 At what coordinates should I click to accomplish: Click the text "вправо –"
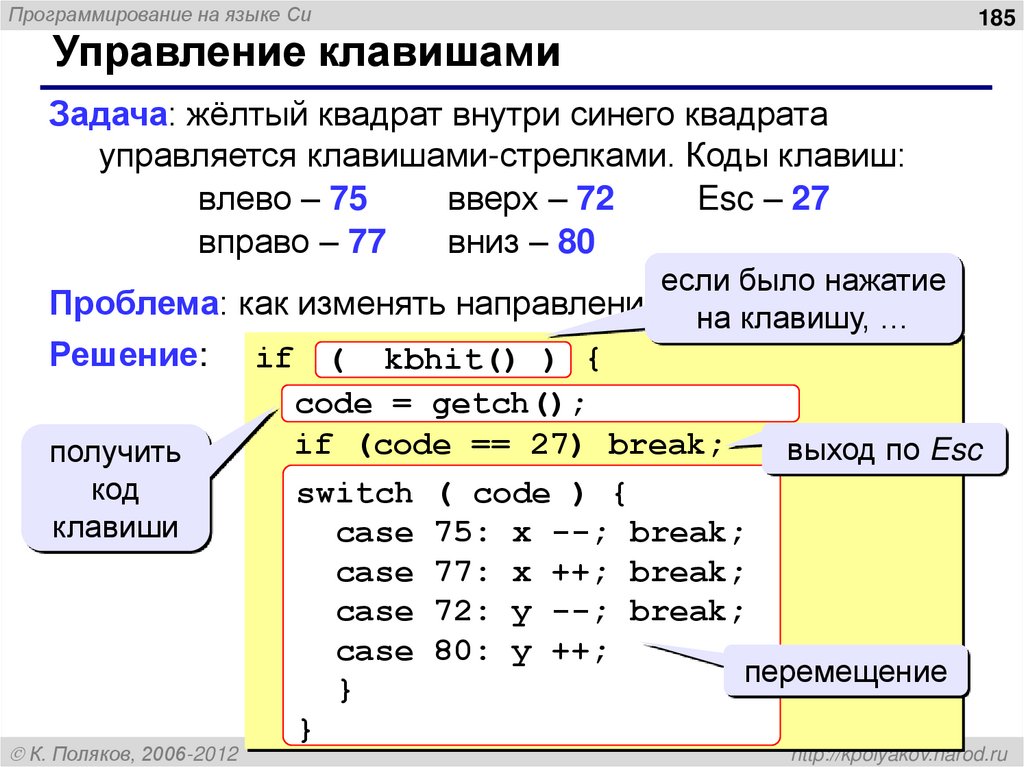268,242
